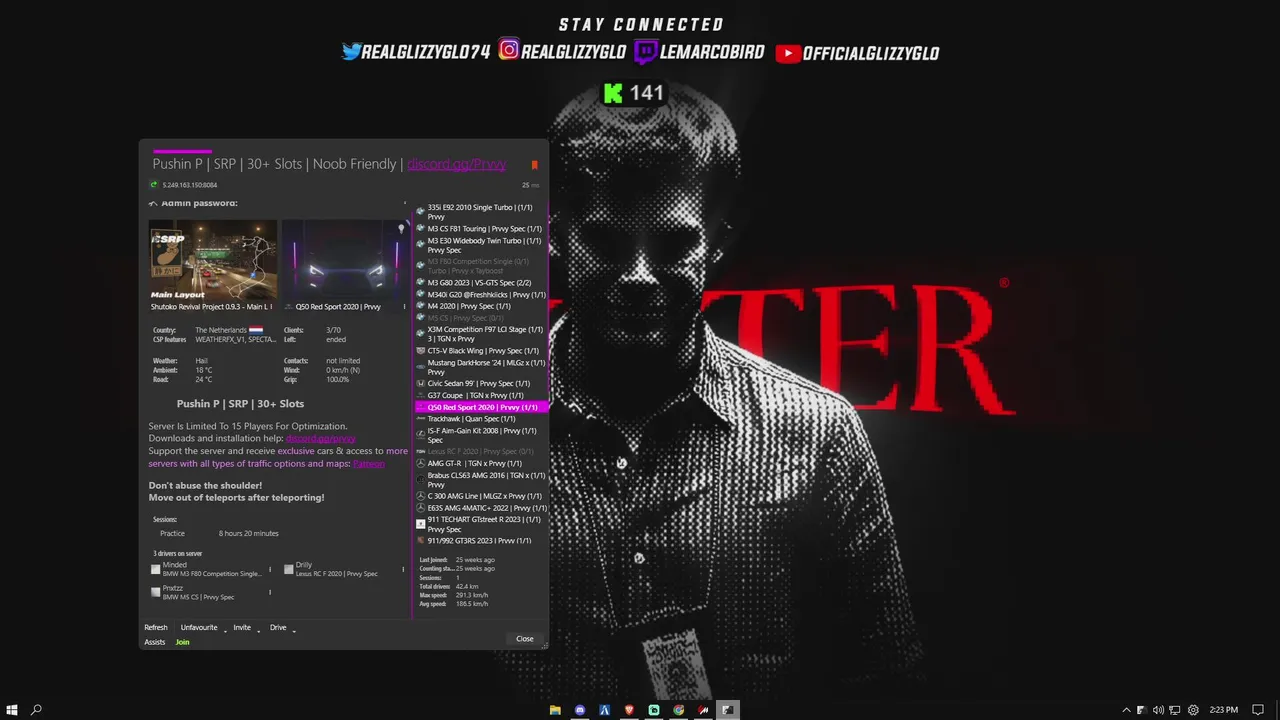
Task: Open Google Chrome from taskbar
Action: coord(679,710)
